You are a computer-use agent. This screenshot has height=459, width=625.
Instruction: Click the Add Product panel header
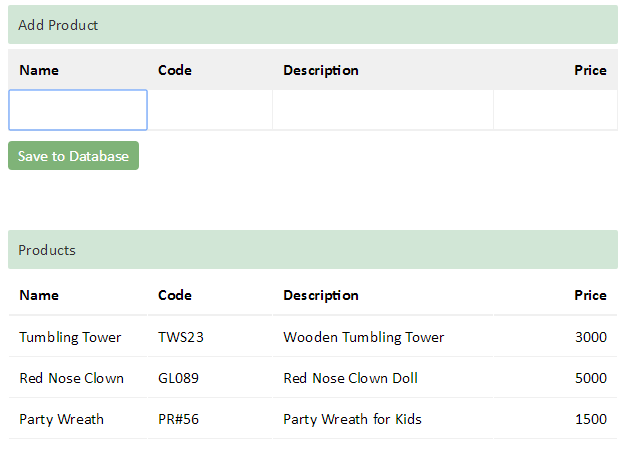(313, 25)
